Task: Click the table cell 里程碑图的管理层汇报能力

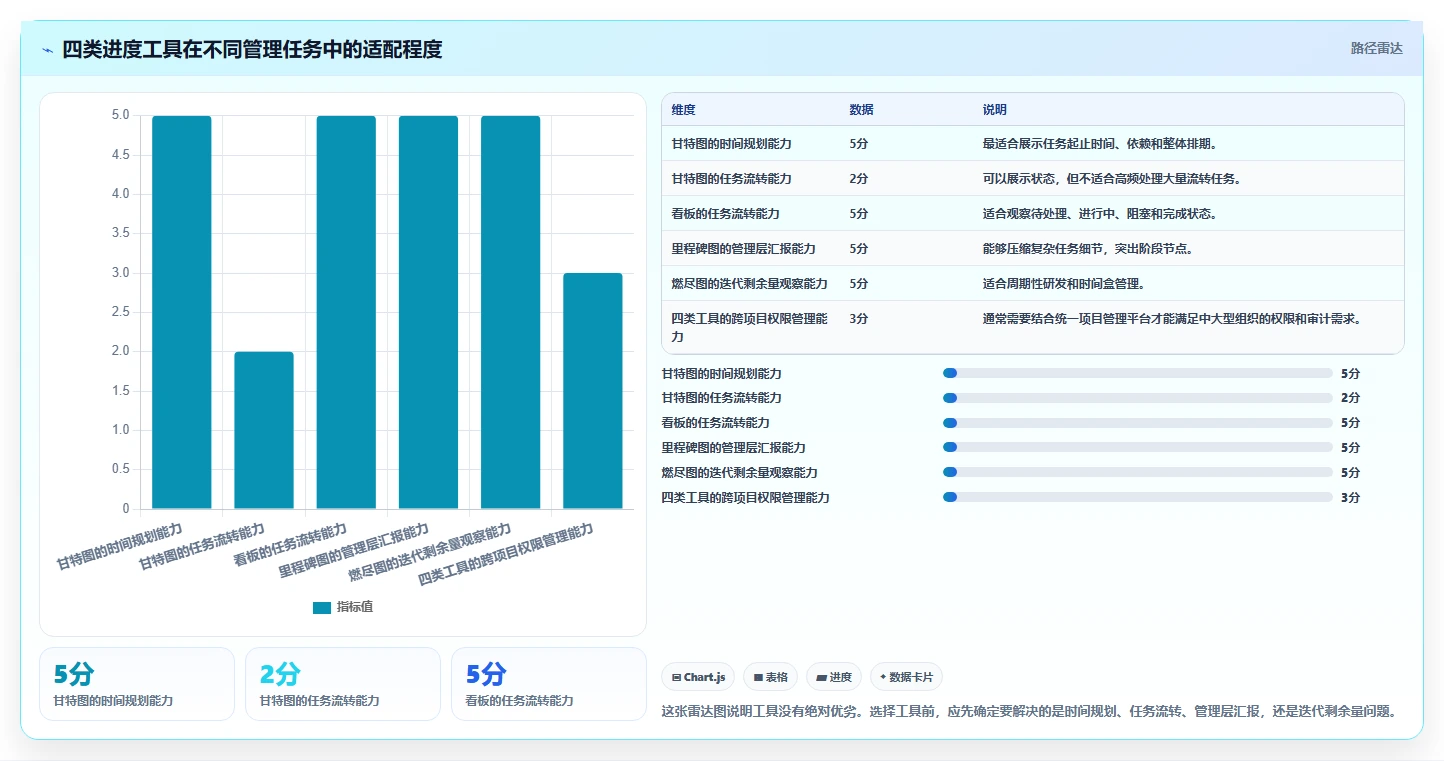Action: 744,249
